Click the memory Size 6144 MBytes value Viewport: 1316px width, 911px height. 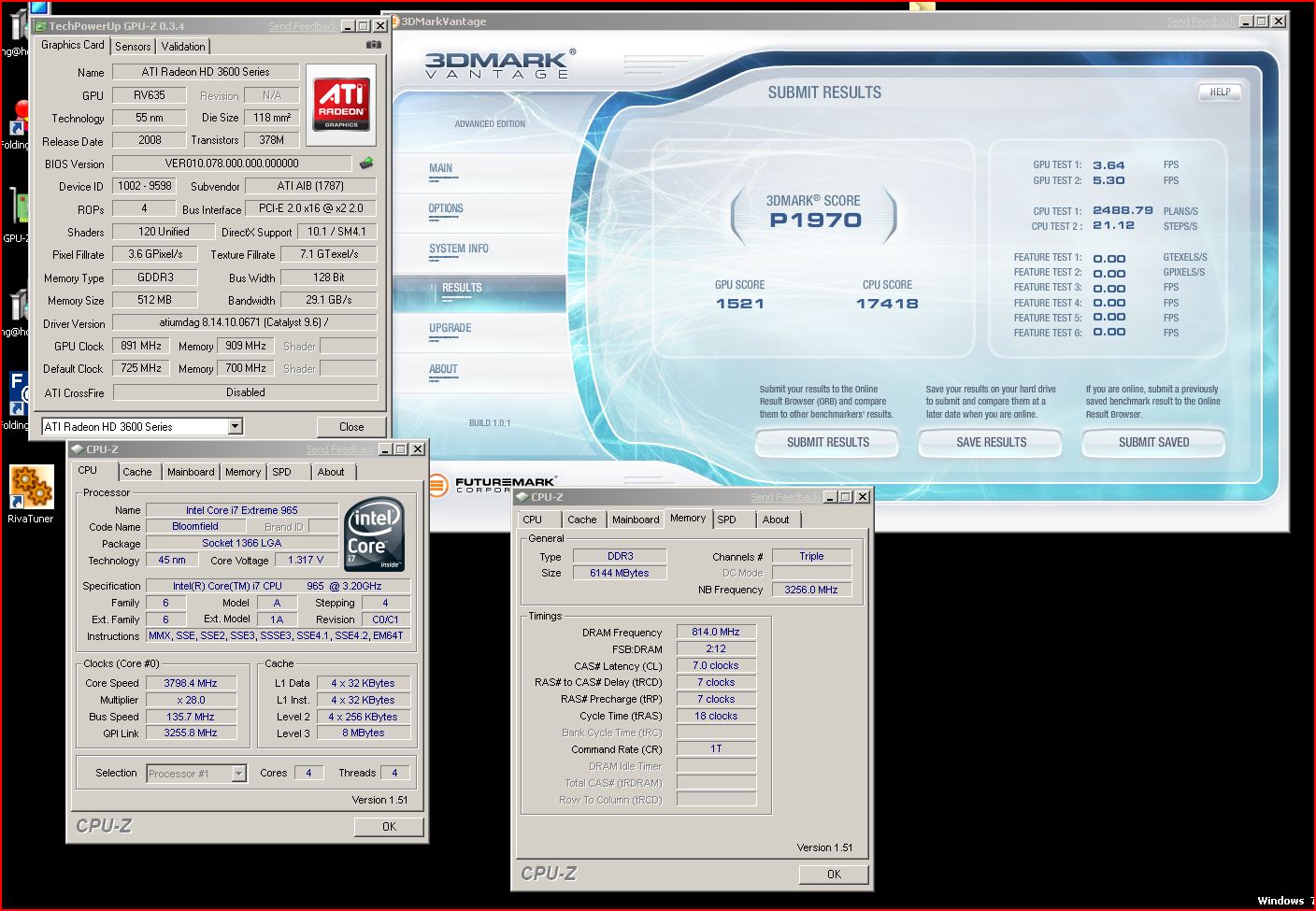point(620,574)
